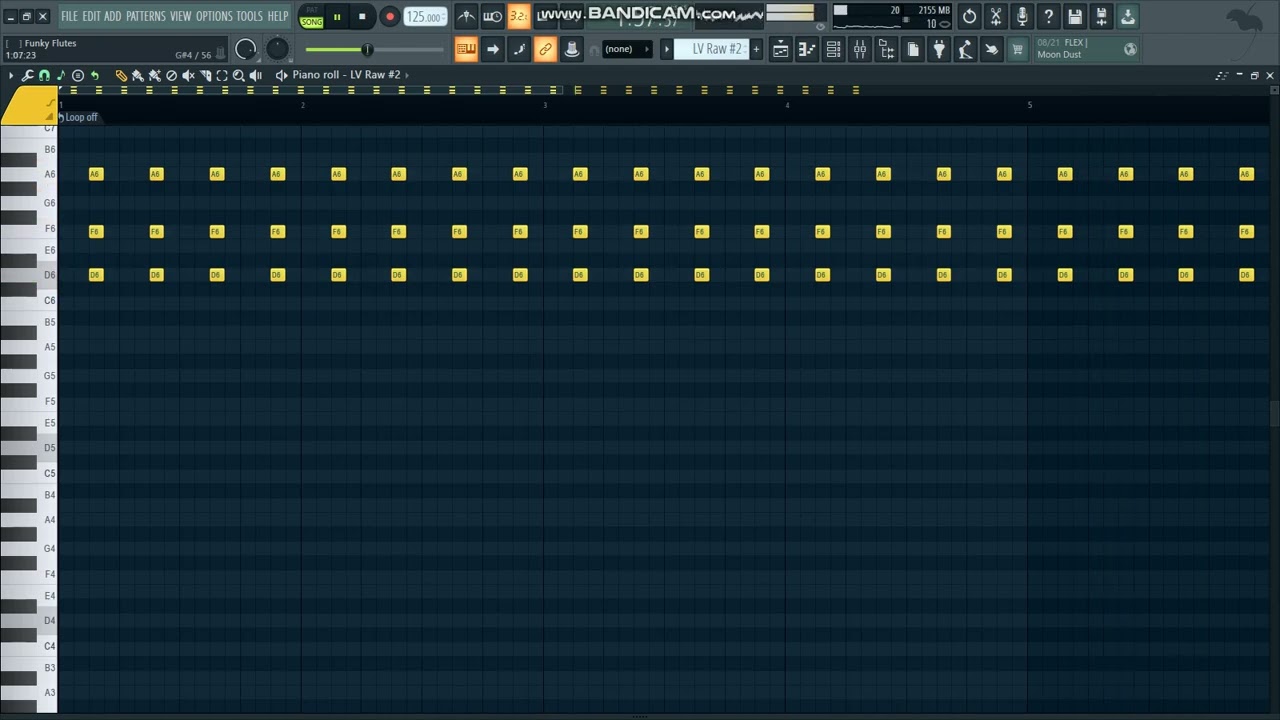Image resolution: width=1280 pixels, height=720 pixels.
Task: Open the wrench tools menu
Action: coord(28,75)
